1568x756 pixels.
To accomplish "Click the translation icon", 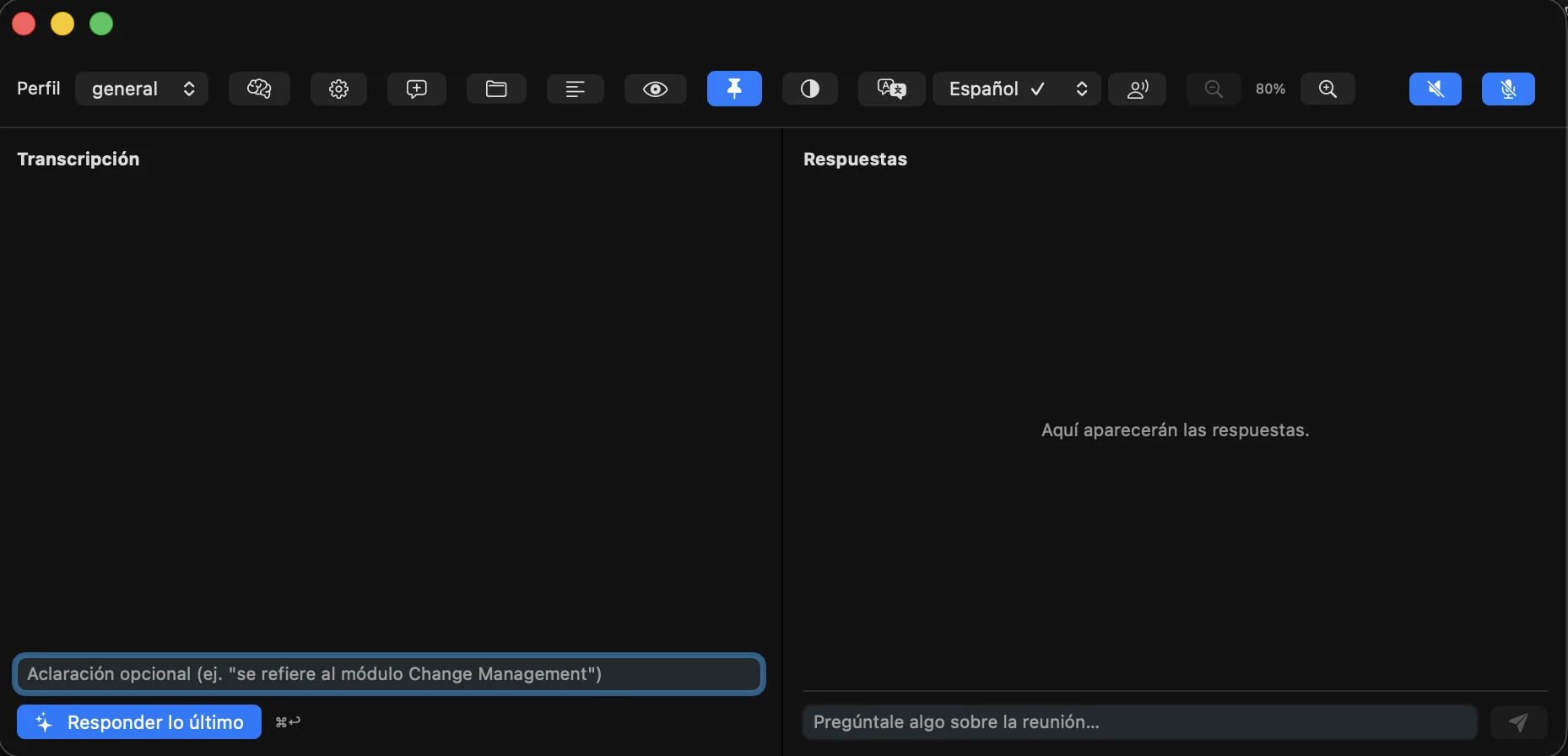I will pyautogui.click(x=892, y=89).
